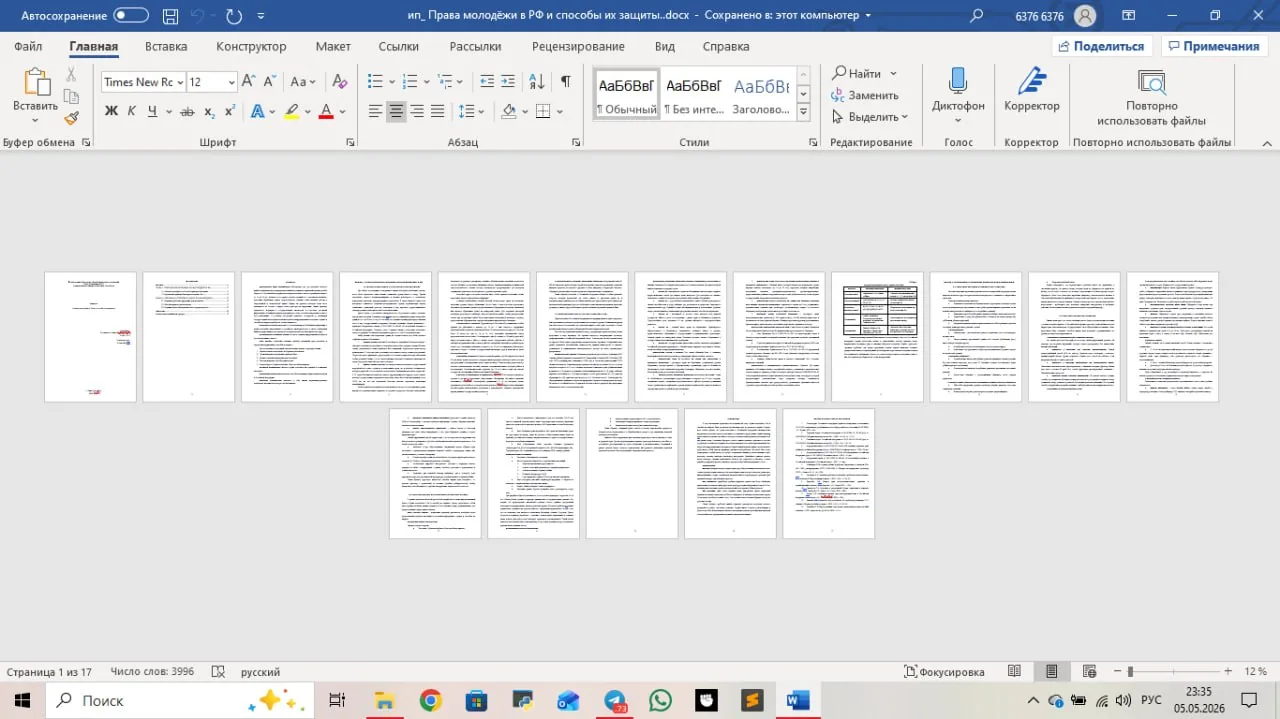This screenshot has width=1280, height=719.
Task: Clear all formatting icon
Action: [x=339, y=82]
